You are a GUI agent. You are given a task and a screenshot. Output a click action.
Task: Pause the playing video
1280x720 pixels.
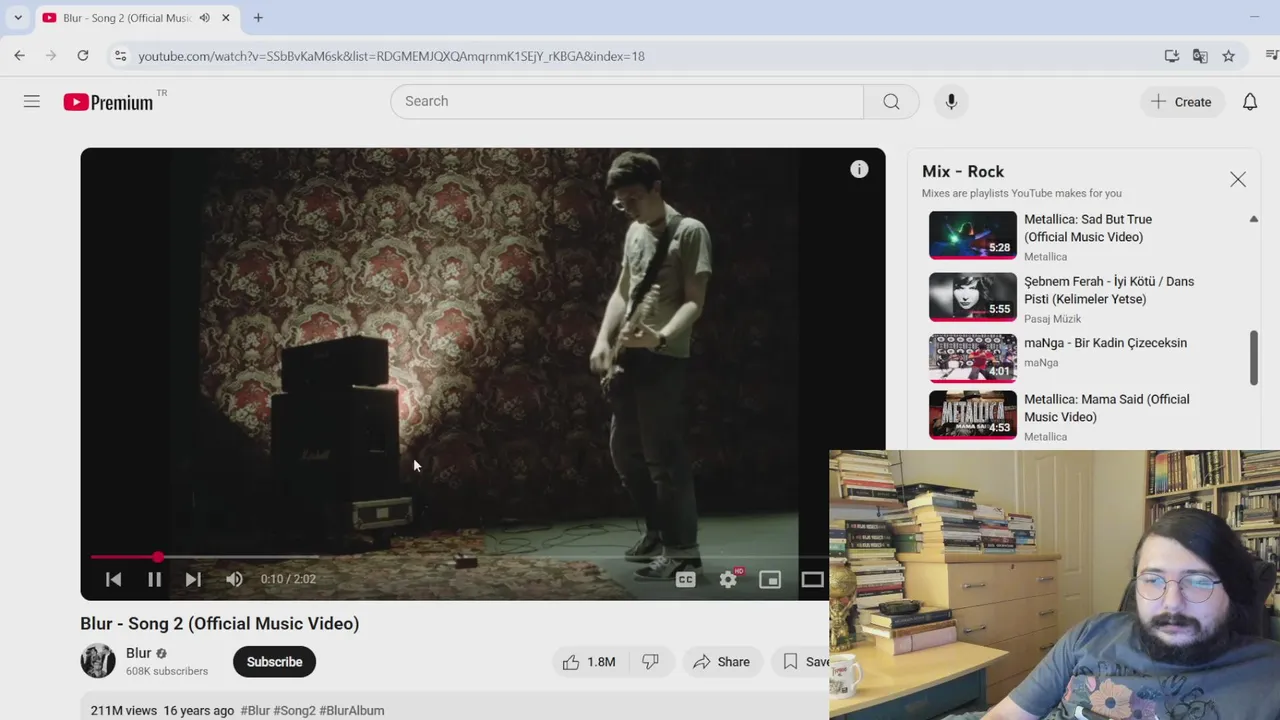(154, 579)
